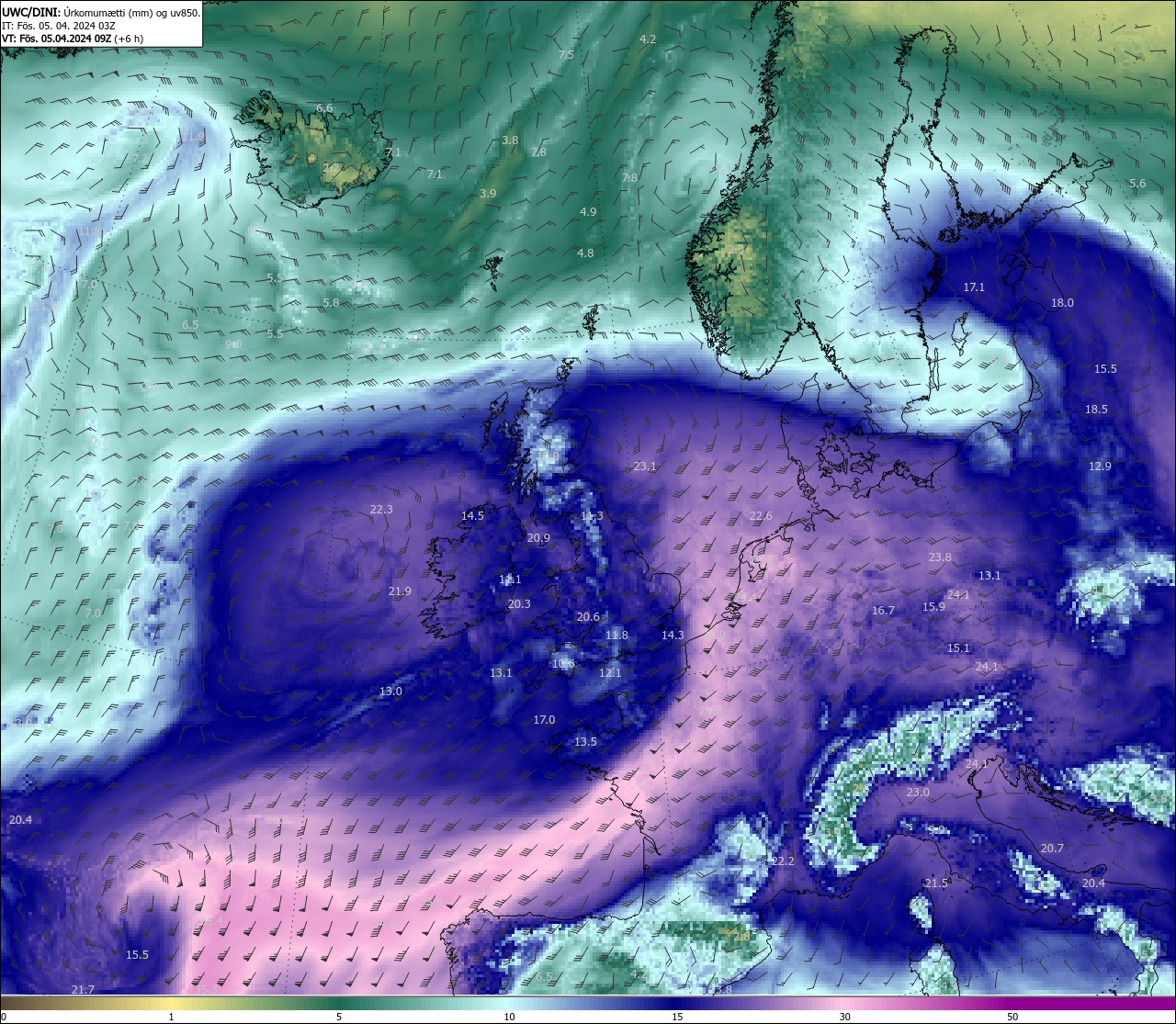Click the 6.6 value over Iceland

click(324, 108)
